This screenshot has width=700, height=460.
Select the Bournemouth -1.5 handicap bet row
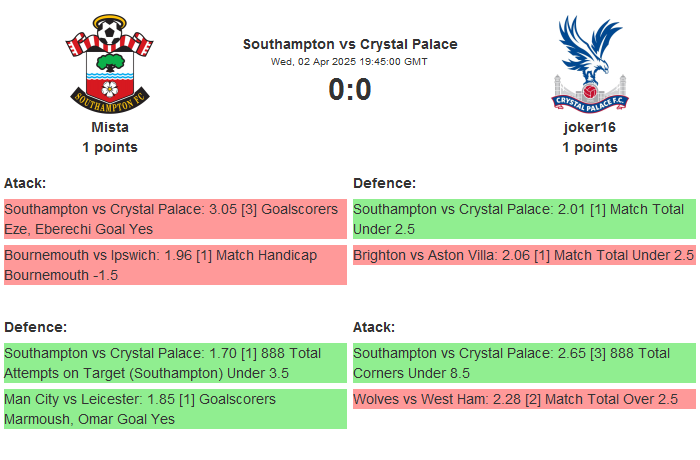[175, 265]
